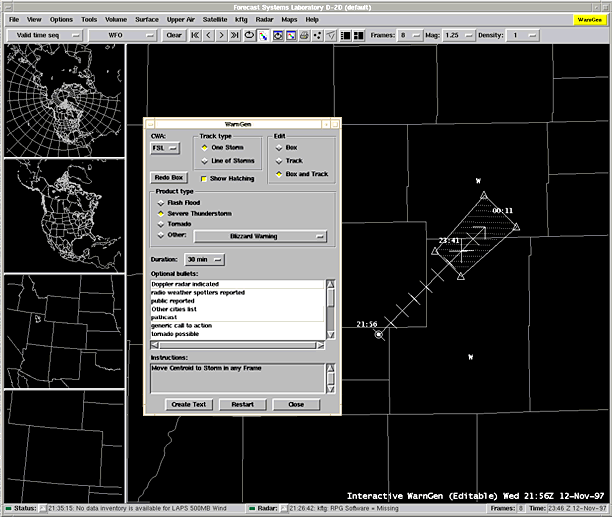
Task: Click the color image editor icon
Action: 291,36
